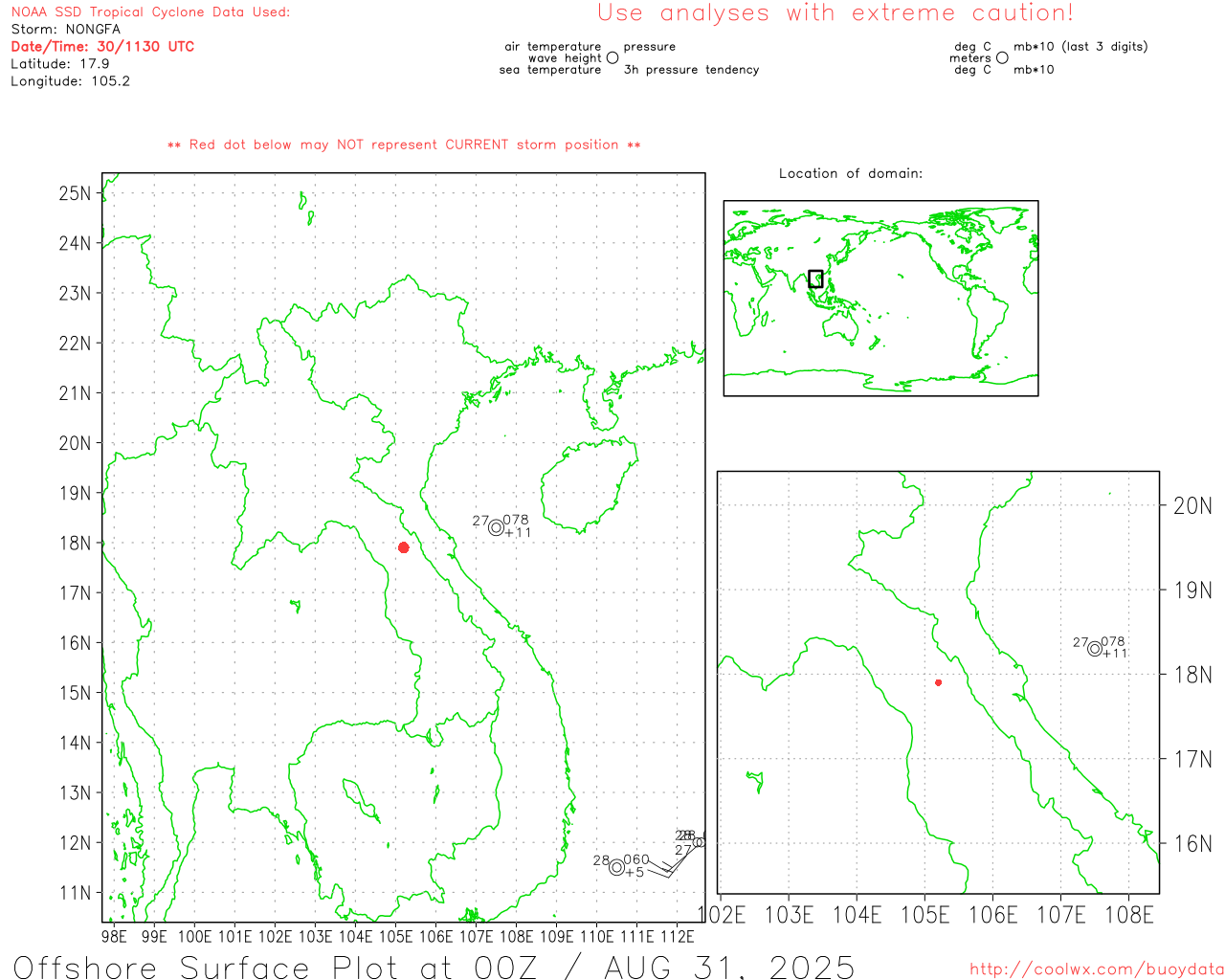The image size is (1225, 980).
Task: Click the '17N' label on the inset map
Action: click(1192, 759)
